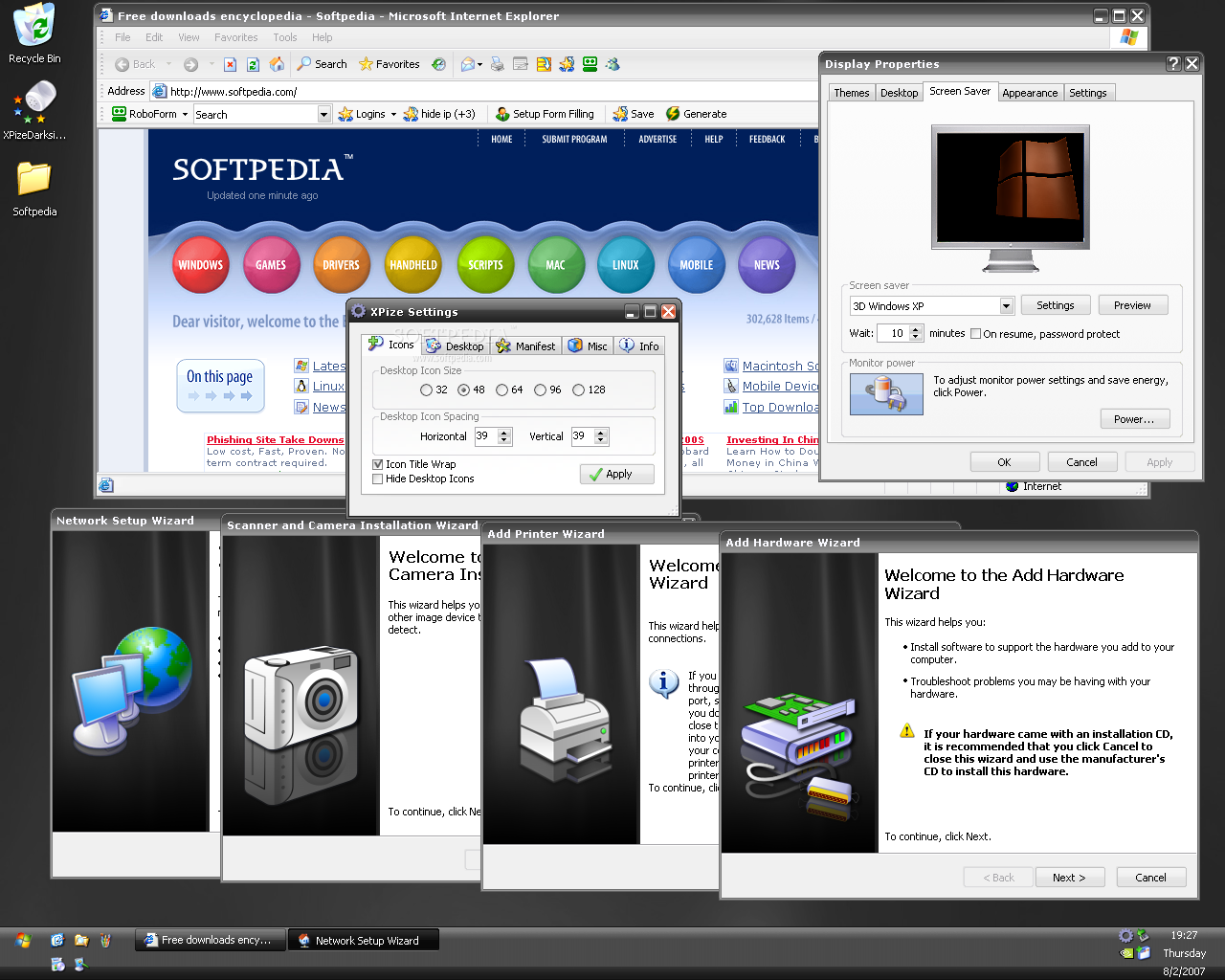Click the Stop icon in IE toolbar
The width and height of the screenshot is (1225, 980).
[230, 64]
